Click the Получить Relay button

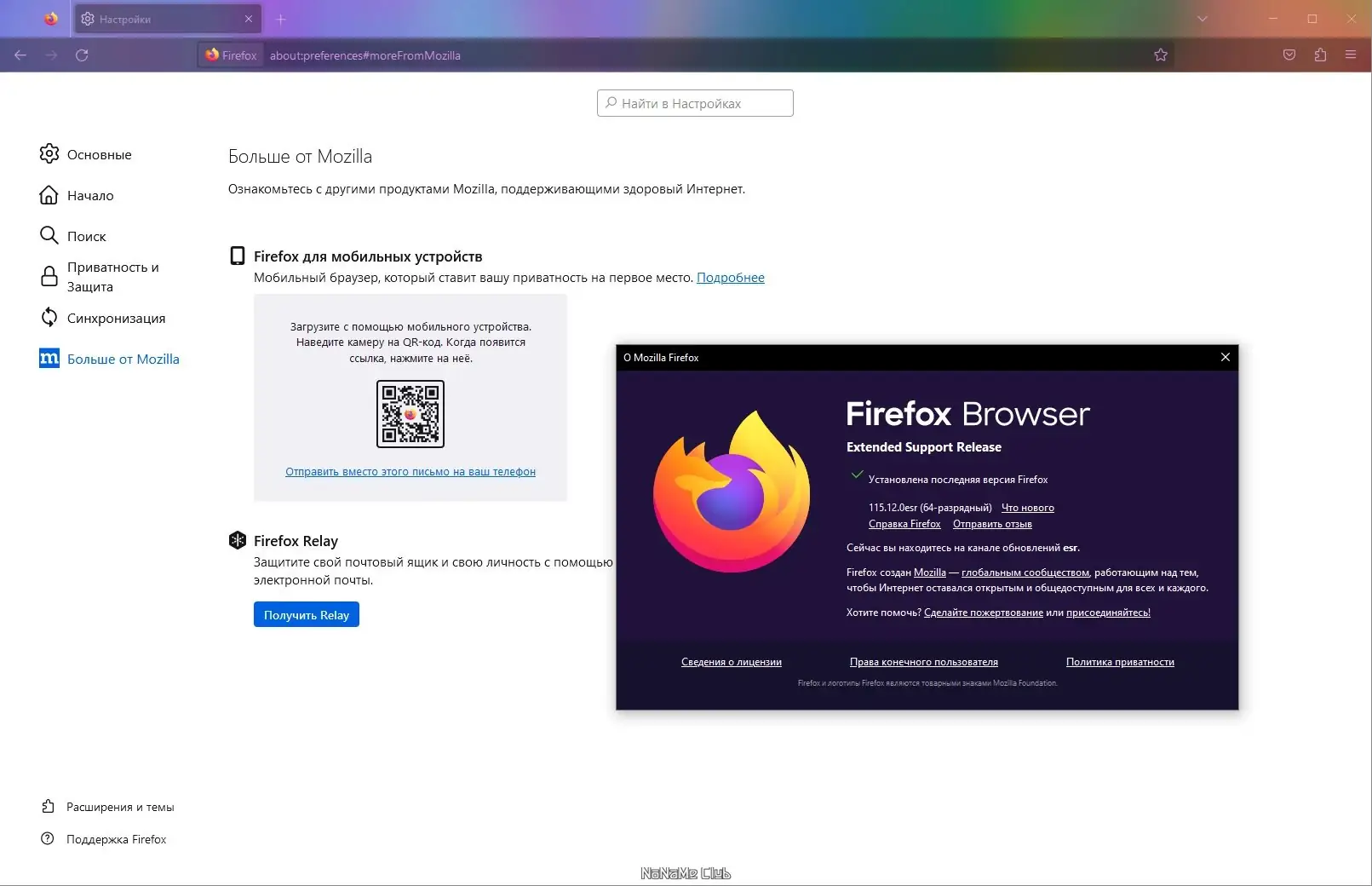click(x=307, y=614)
